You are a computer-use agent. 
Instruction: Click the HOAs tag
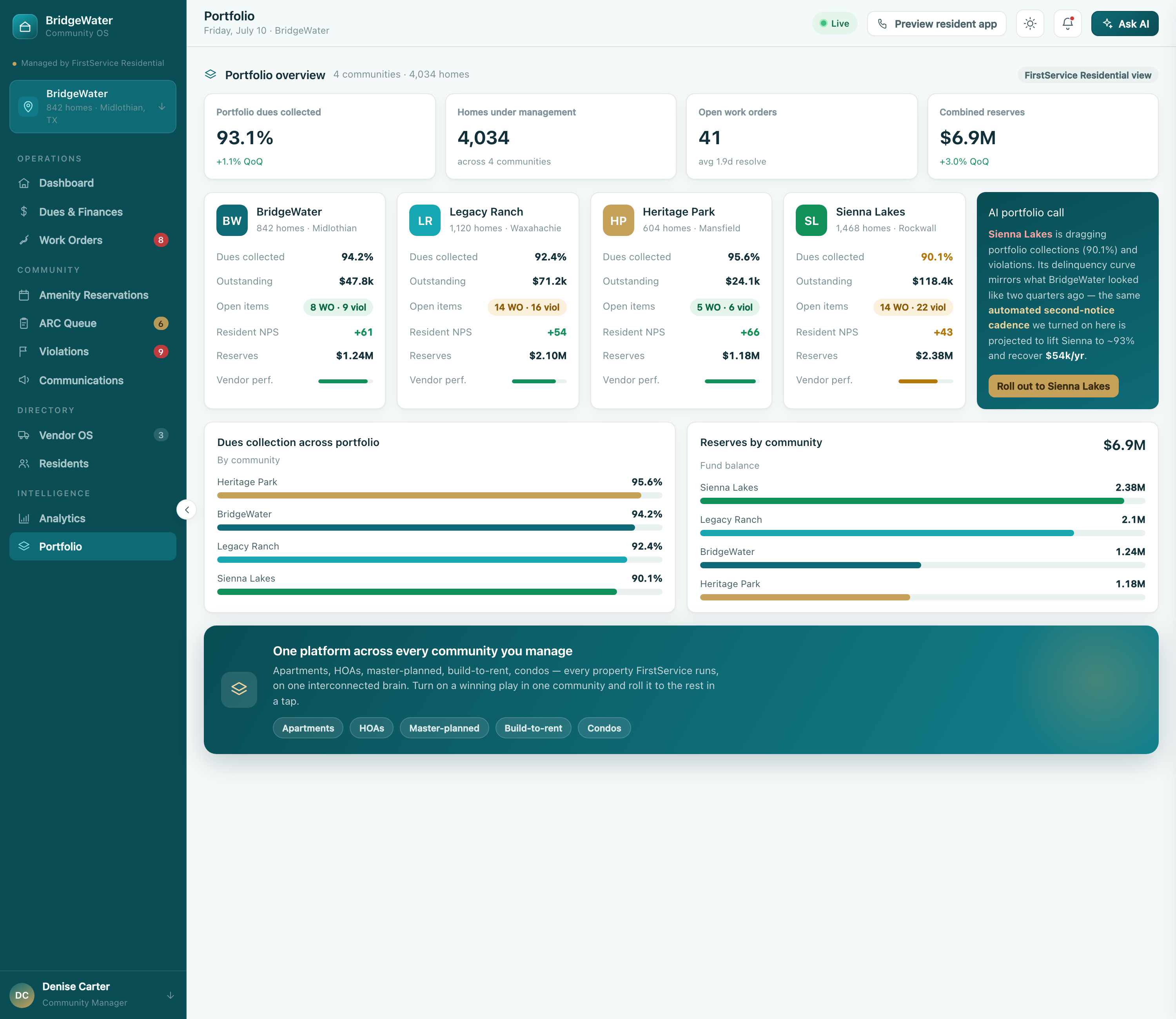(x=371, y=728)
